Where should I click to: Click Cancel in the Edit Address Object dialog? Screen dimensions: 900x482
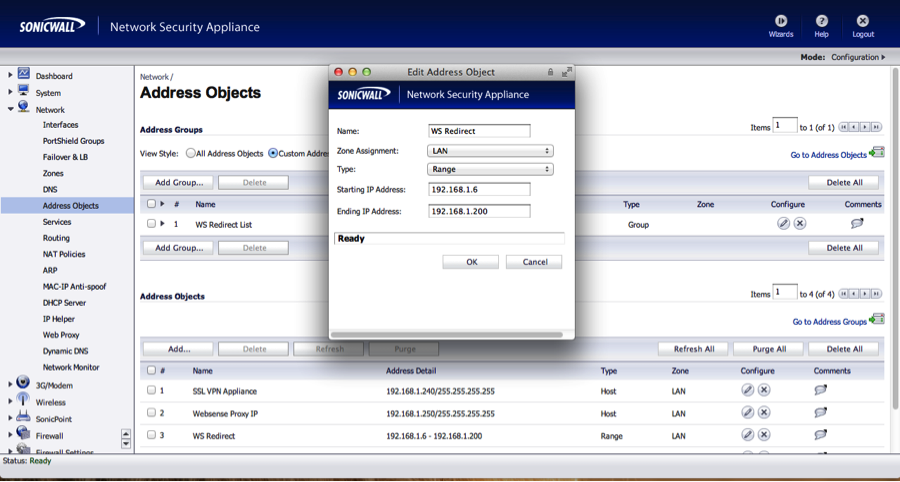(x=534, y=262)
